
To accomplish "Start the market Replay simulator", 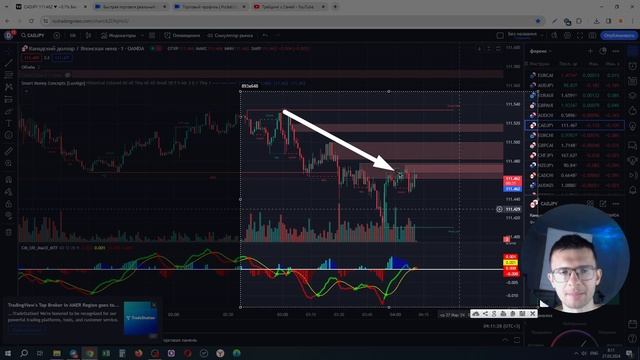I will [x=230, y=36].
